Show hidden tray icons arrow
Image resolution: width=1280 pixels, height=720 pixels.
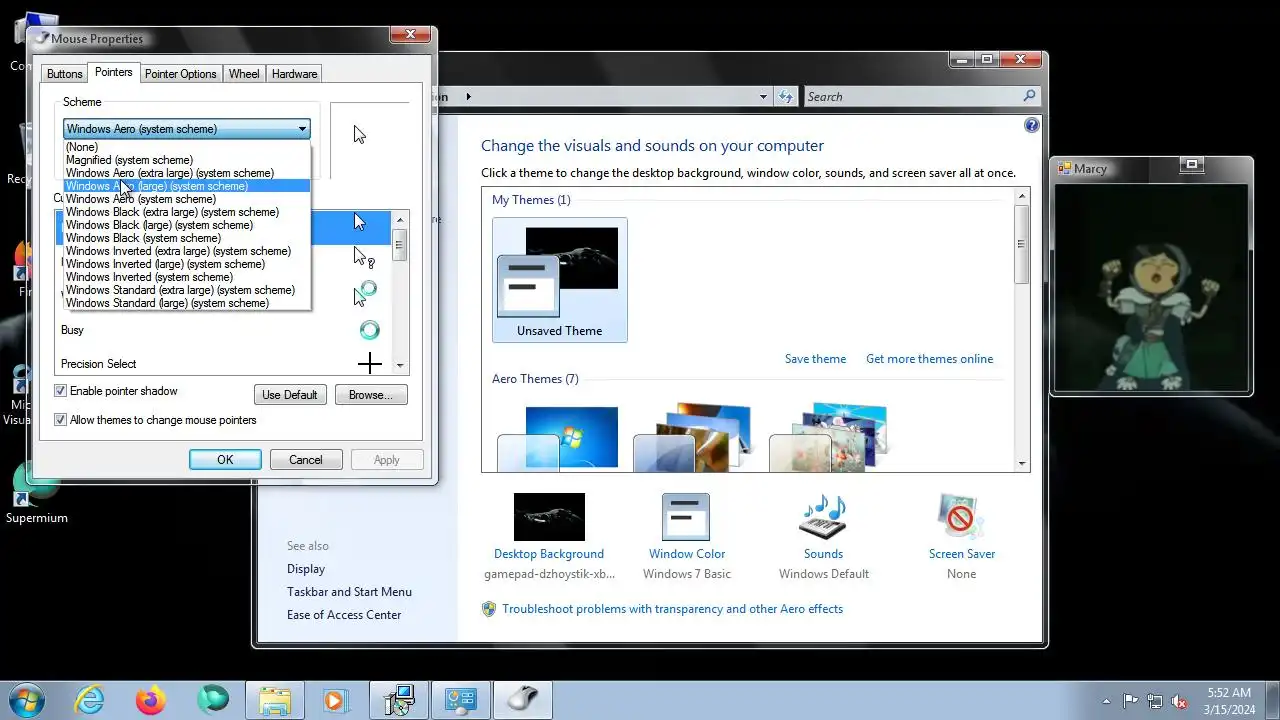point(1106,701)
